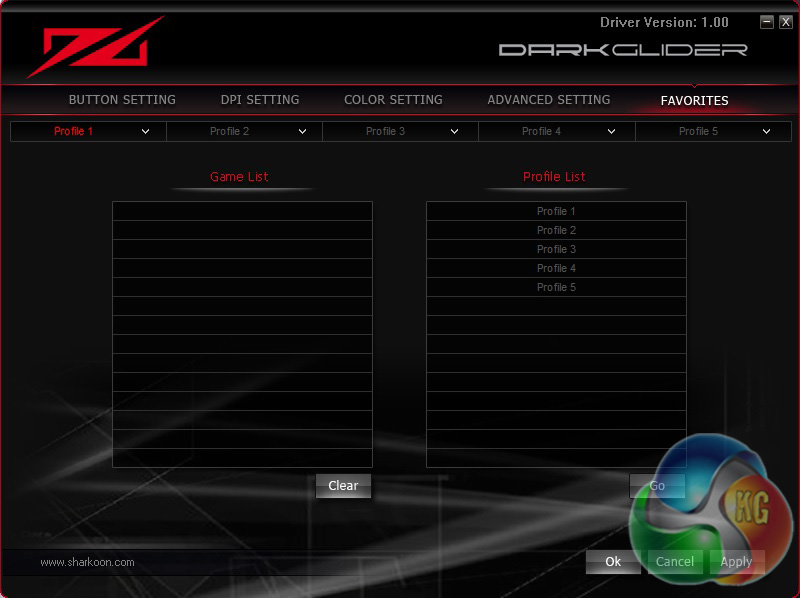Close the Darkglider driver window
800x598 pixels.
point(786,22)
